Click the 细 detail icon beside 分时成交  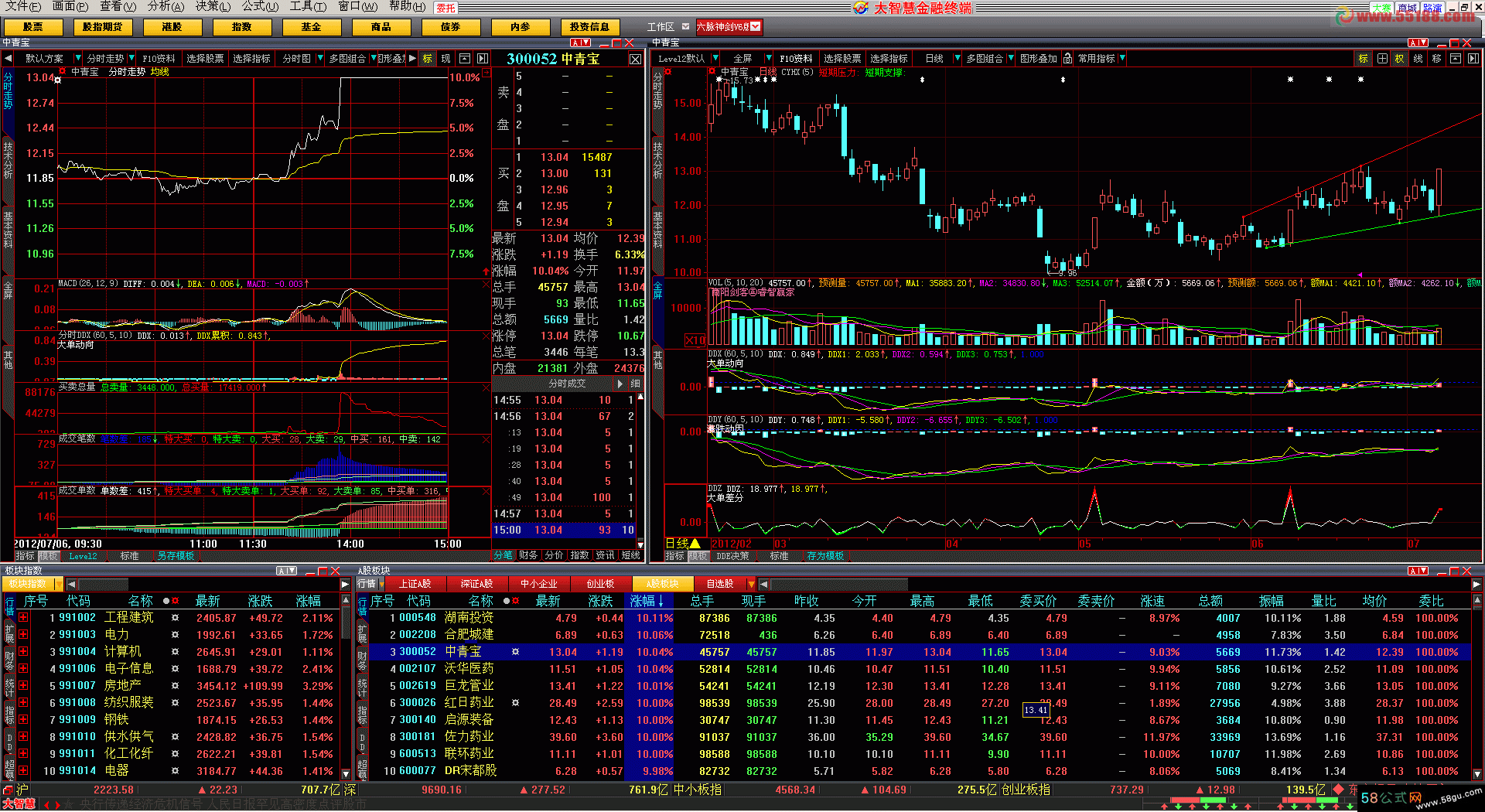tap(635, 384)
